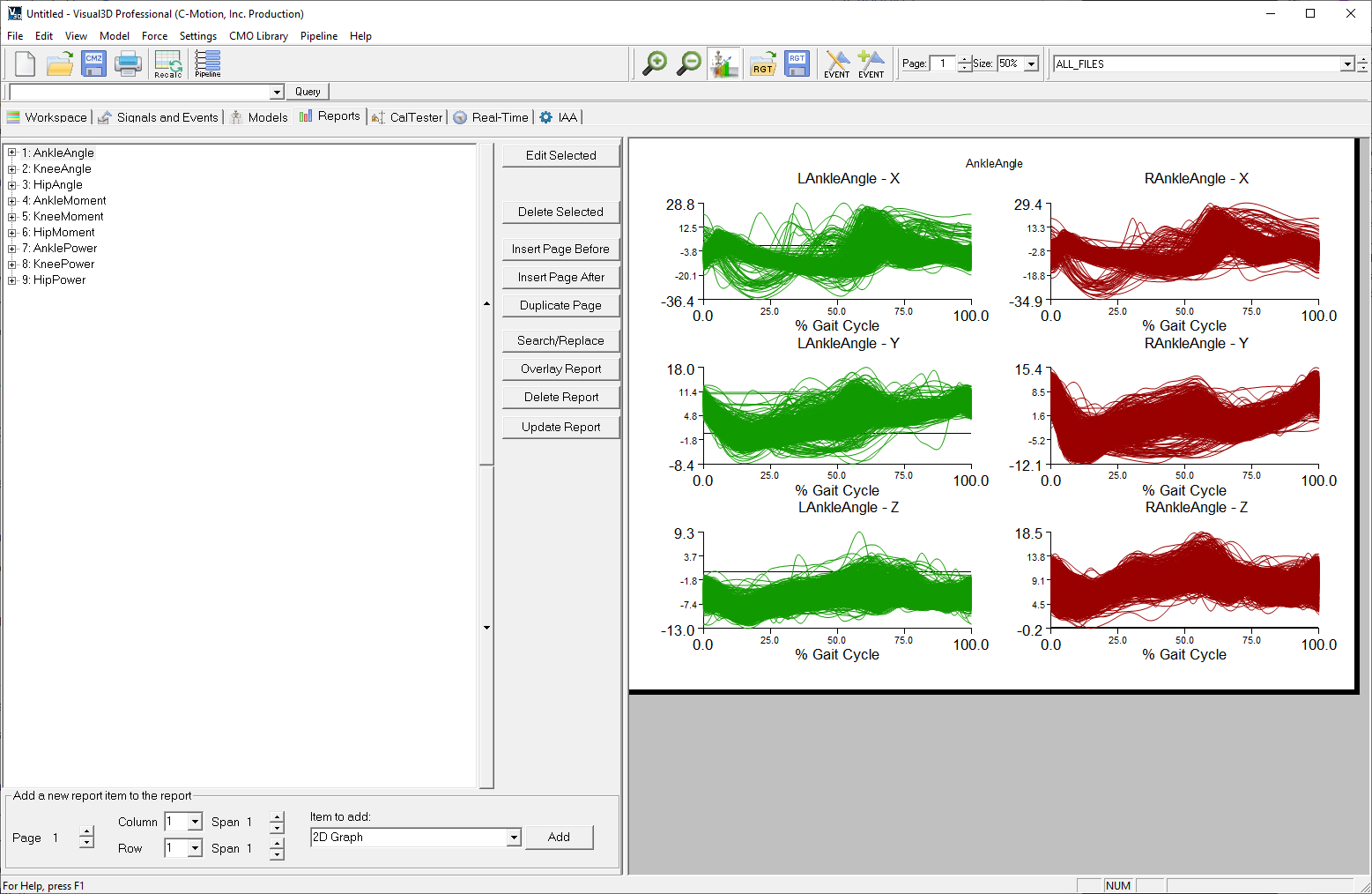Increase the Row Span stepper

[277, 843]
